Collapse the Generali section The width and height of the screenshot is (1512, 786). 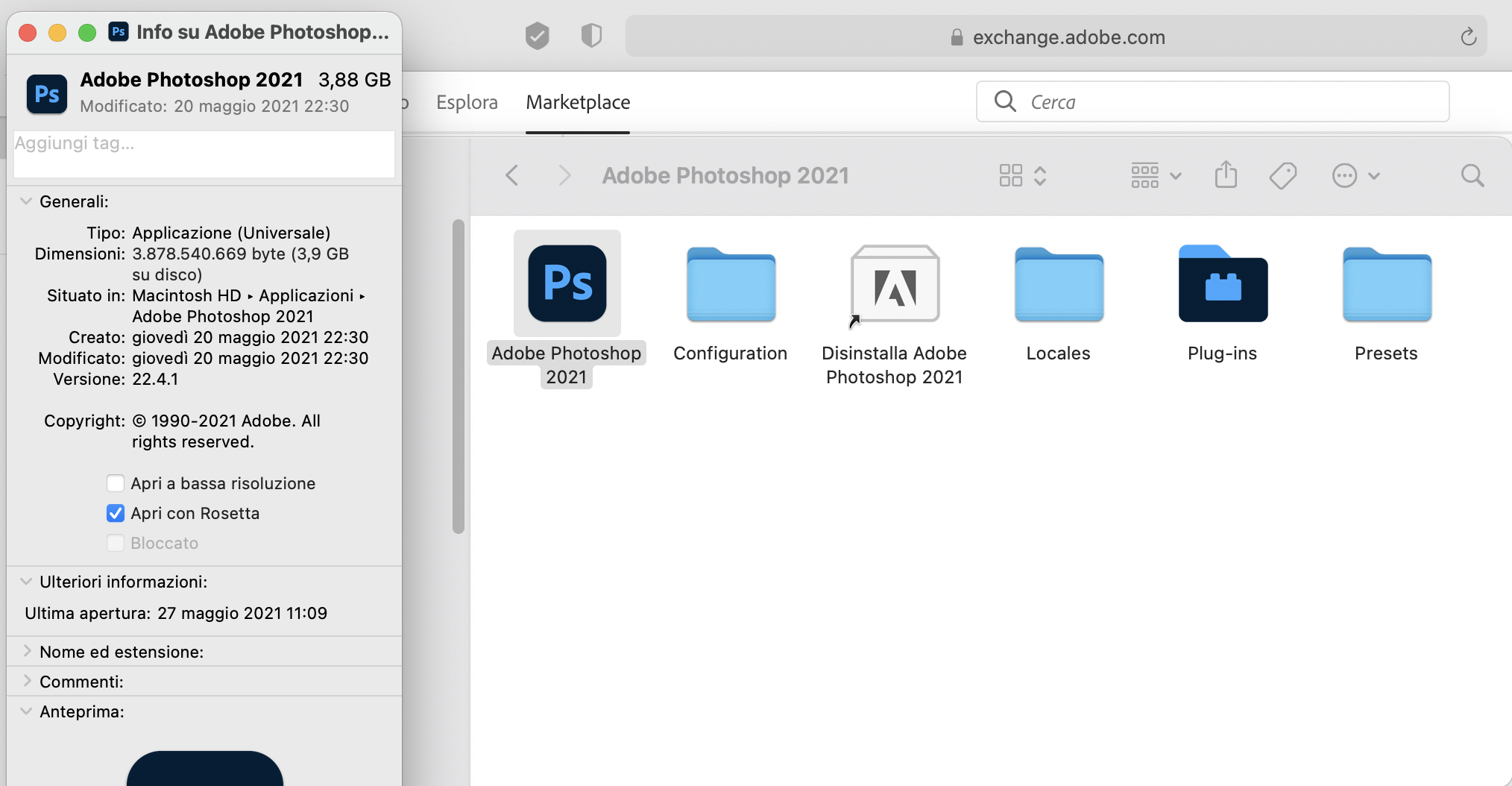26,201
